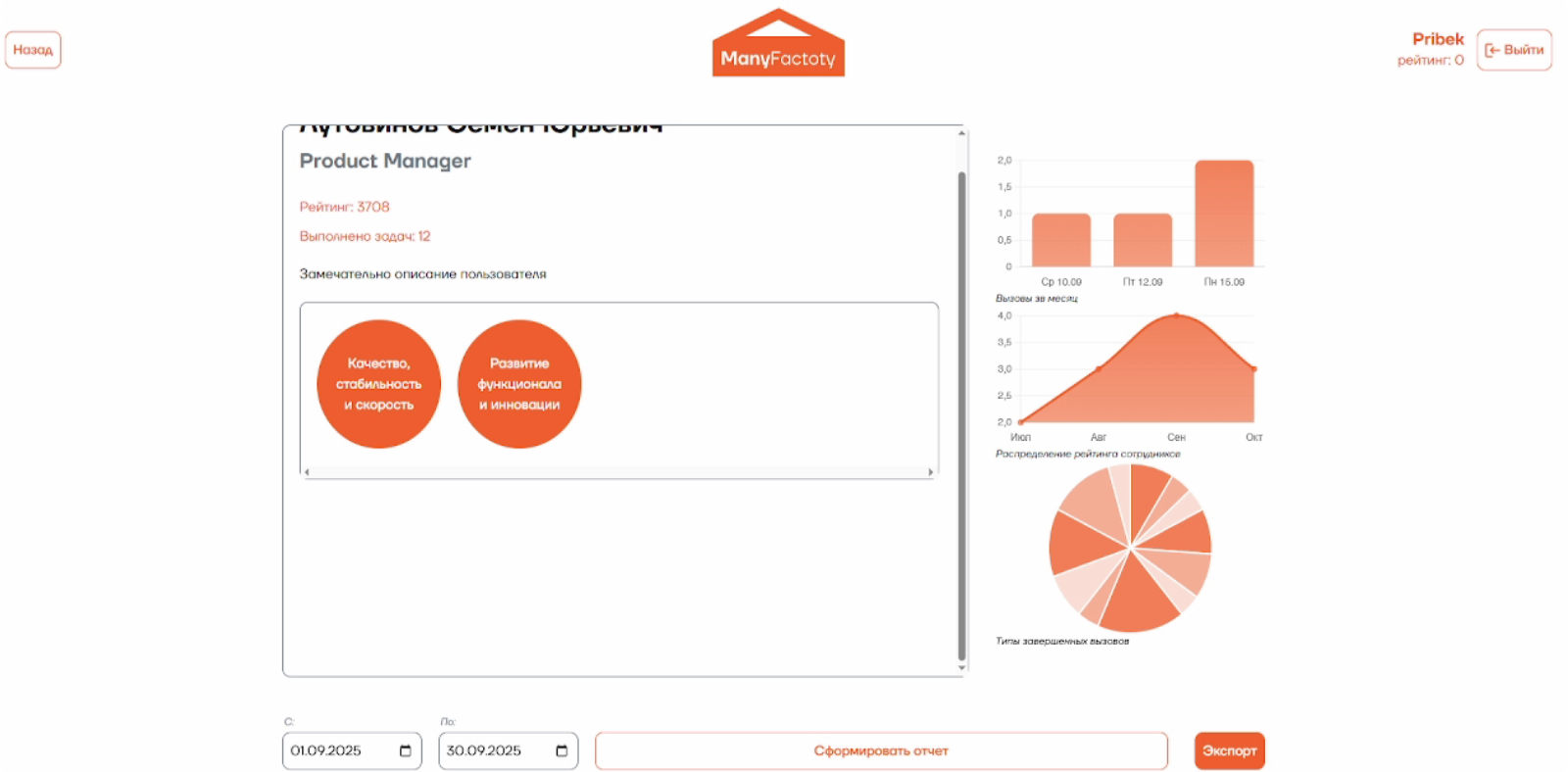Click the Пт 12.09 bar in chart
This screenshot has width=1568, height=772.
coord(1143,240)
